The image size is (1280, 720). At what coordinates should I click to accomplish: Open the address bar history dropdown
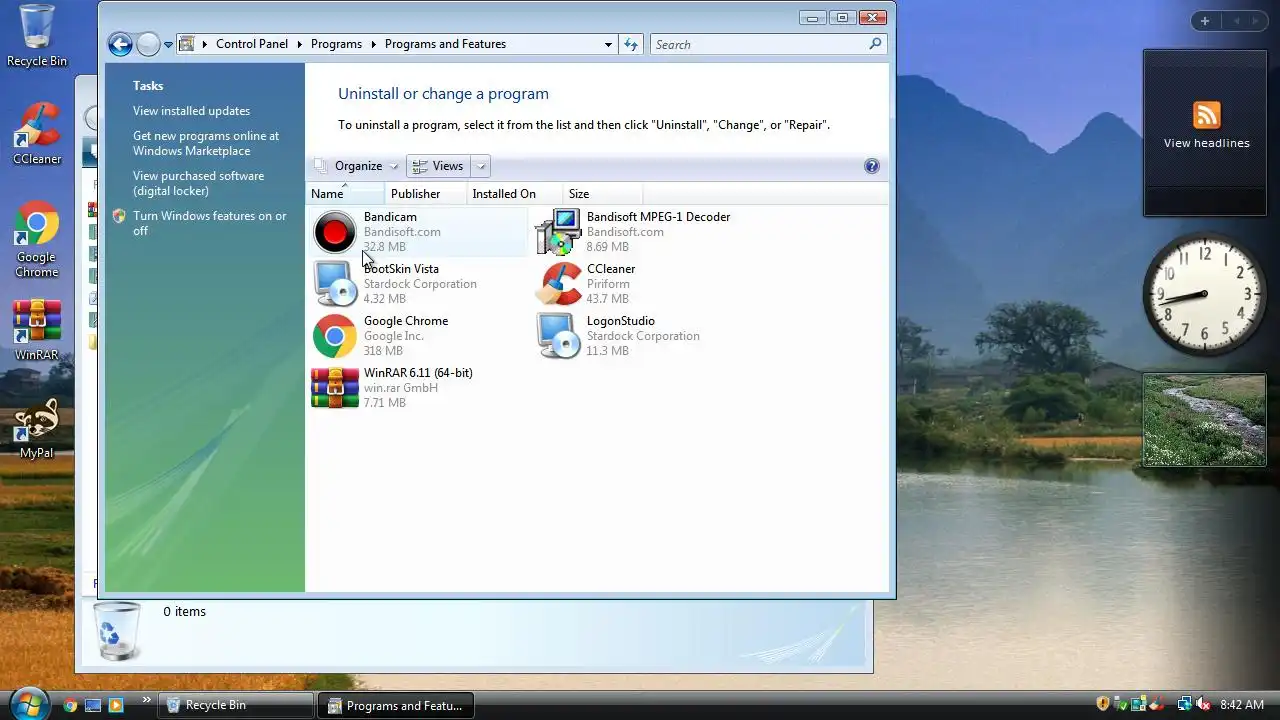pyautogui.click(x=608, y=44)
